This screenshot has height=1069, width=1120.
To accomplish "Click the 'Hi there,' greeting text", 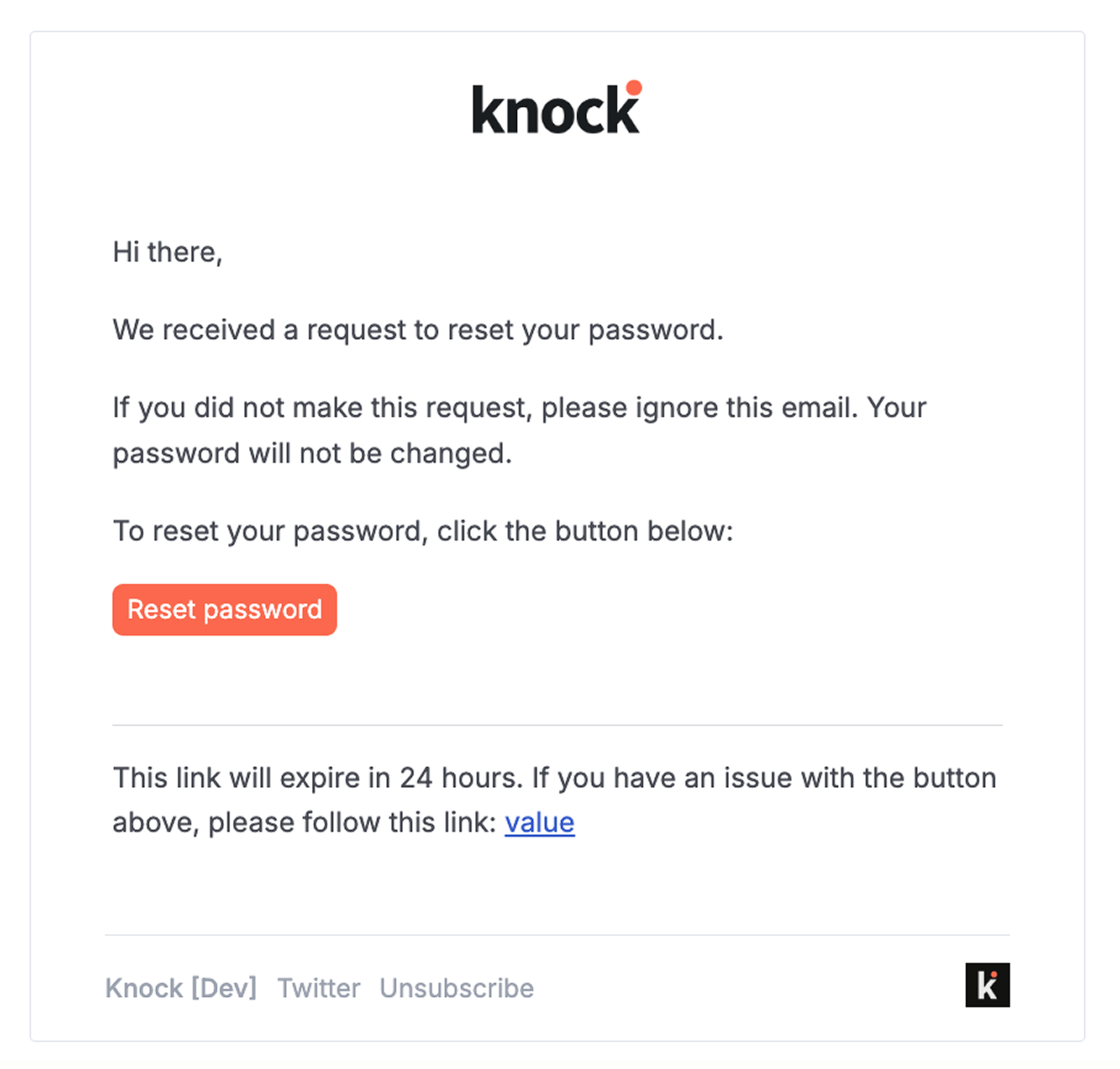I will pyautogui.click(x=168, y=251).
